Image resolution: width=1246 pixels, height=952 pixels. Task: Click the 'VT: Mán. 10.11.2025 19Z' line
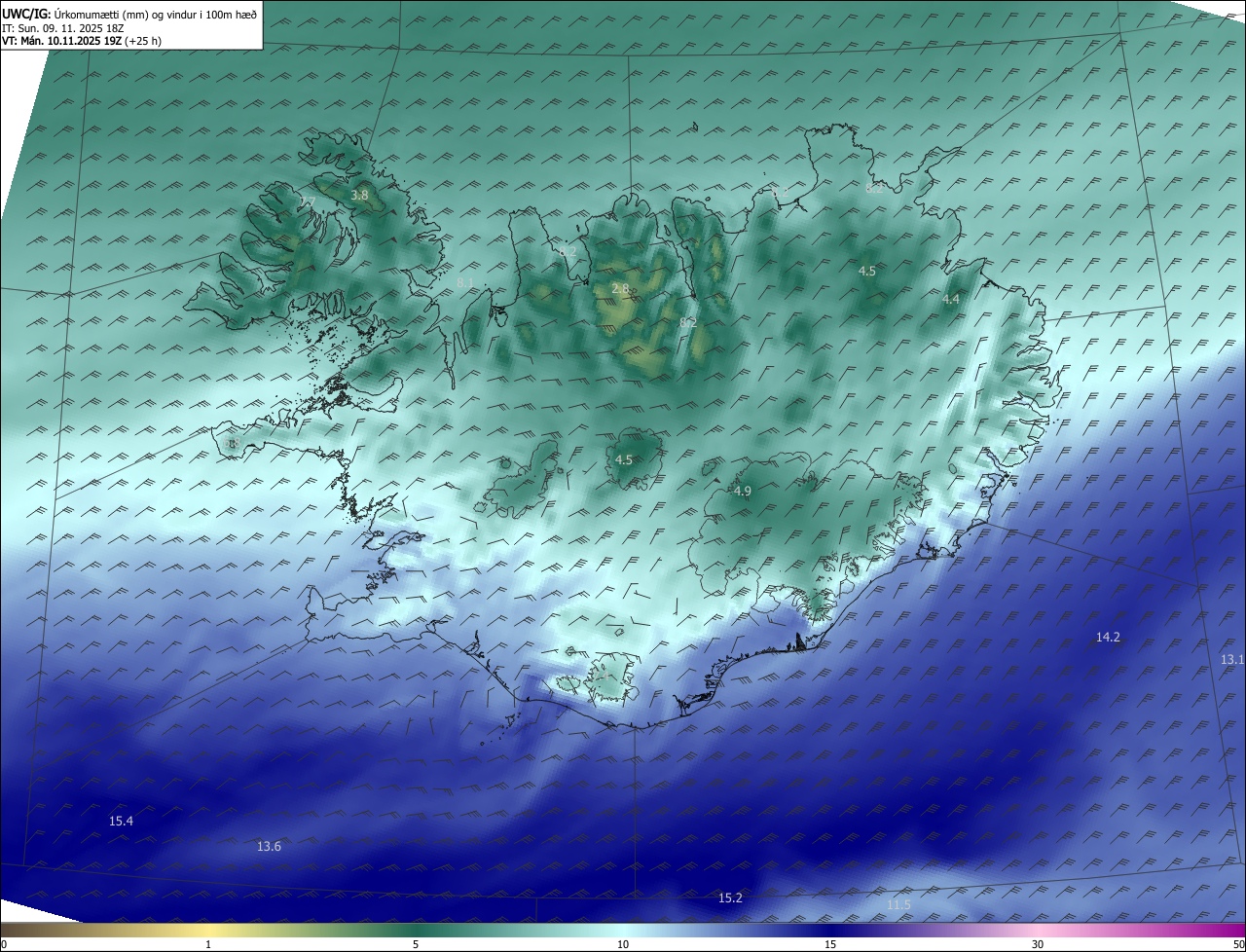click(80, 42)
